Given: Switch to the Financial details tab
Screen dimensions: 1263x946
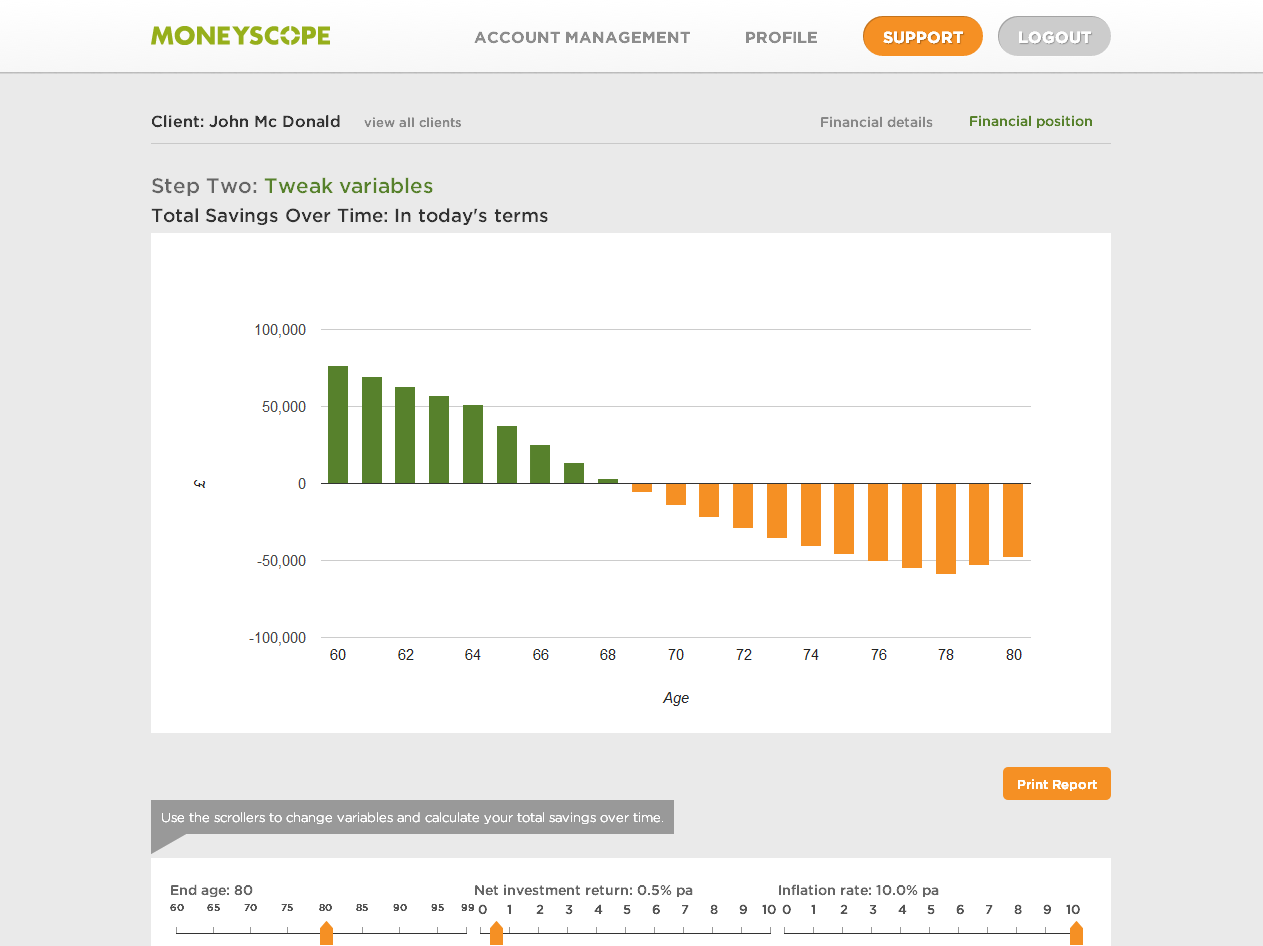Looking at the screenshot, I should point(876,122).
